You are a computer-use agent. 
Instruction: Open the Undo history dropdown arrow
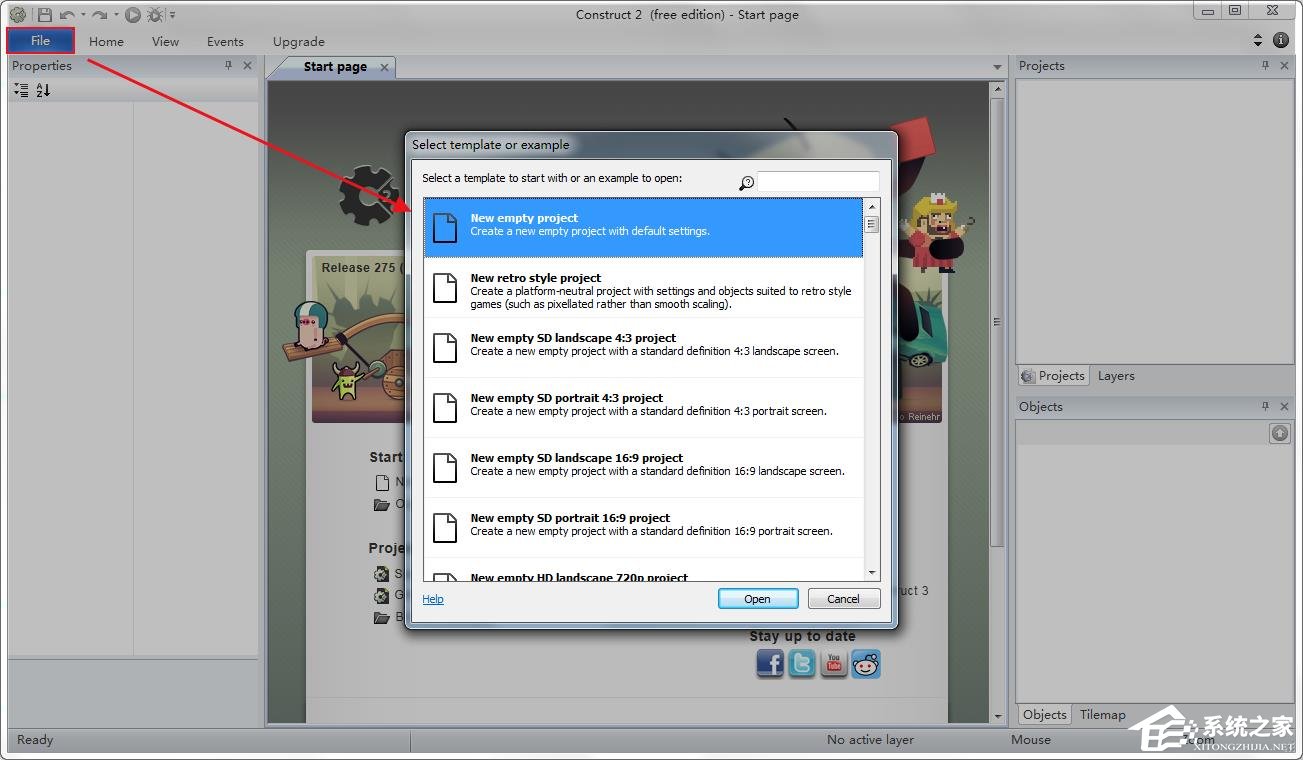click(82, 15)
